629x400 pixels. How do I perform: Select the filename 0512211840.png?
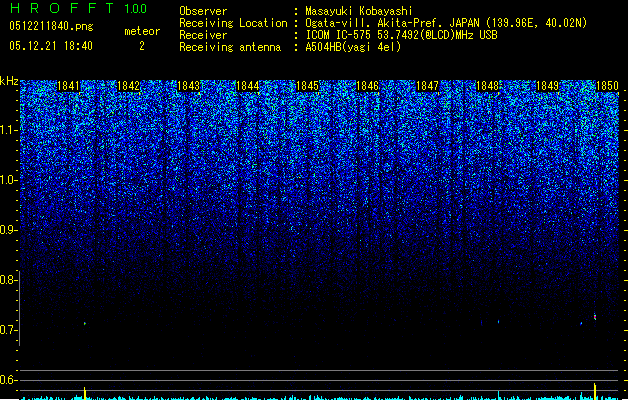point(51,26)
